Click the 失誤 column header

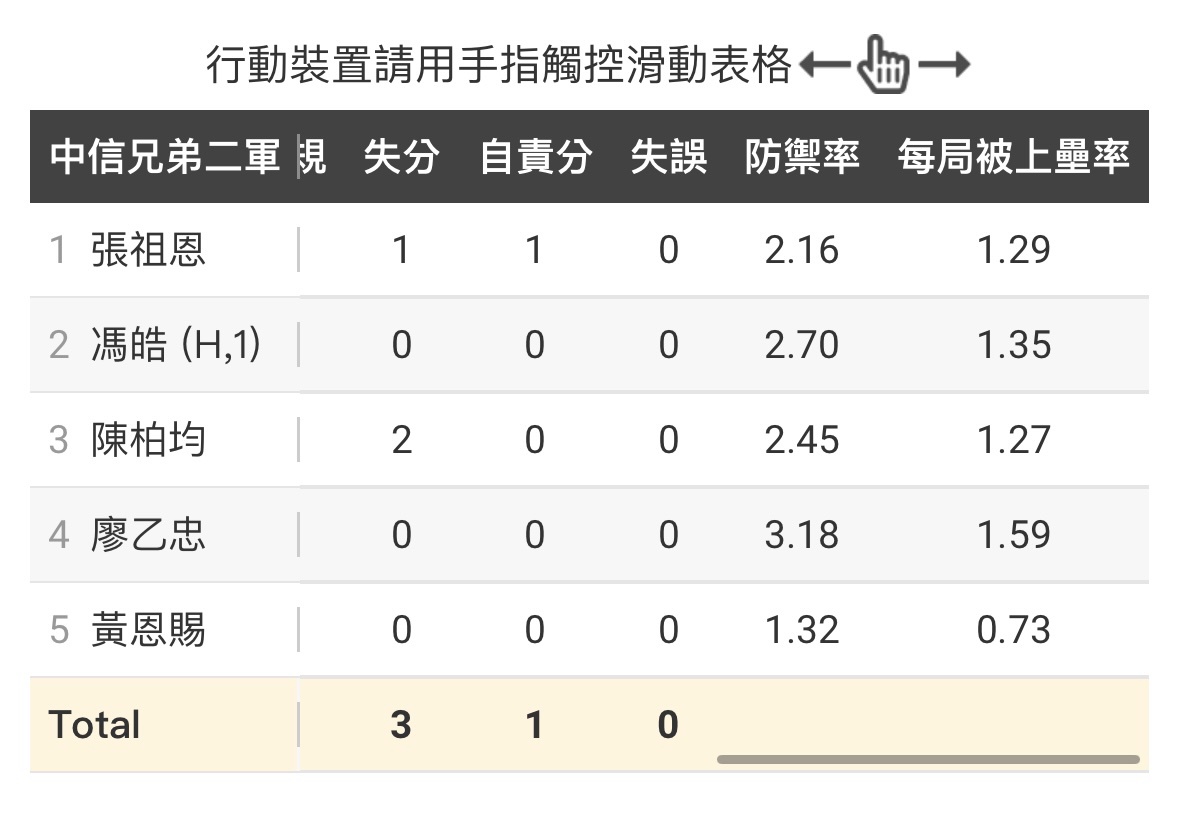(668, 157)
